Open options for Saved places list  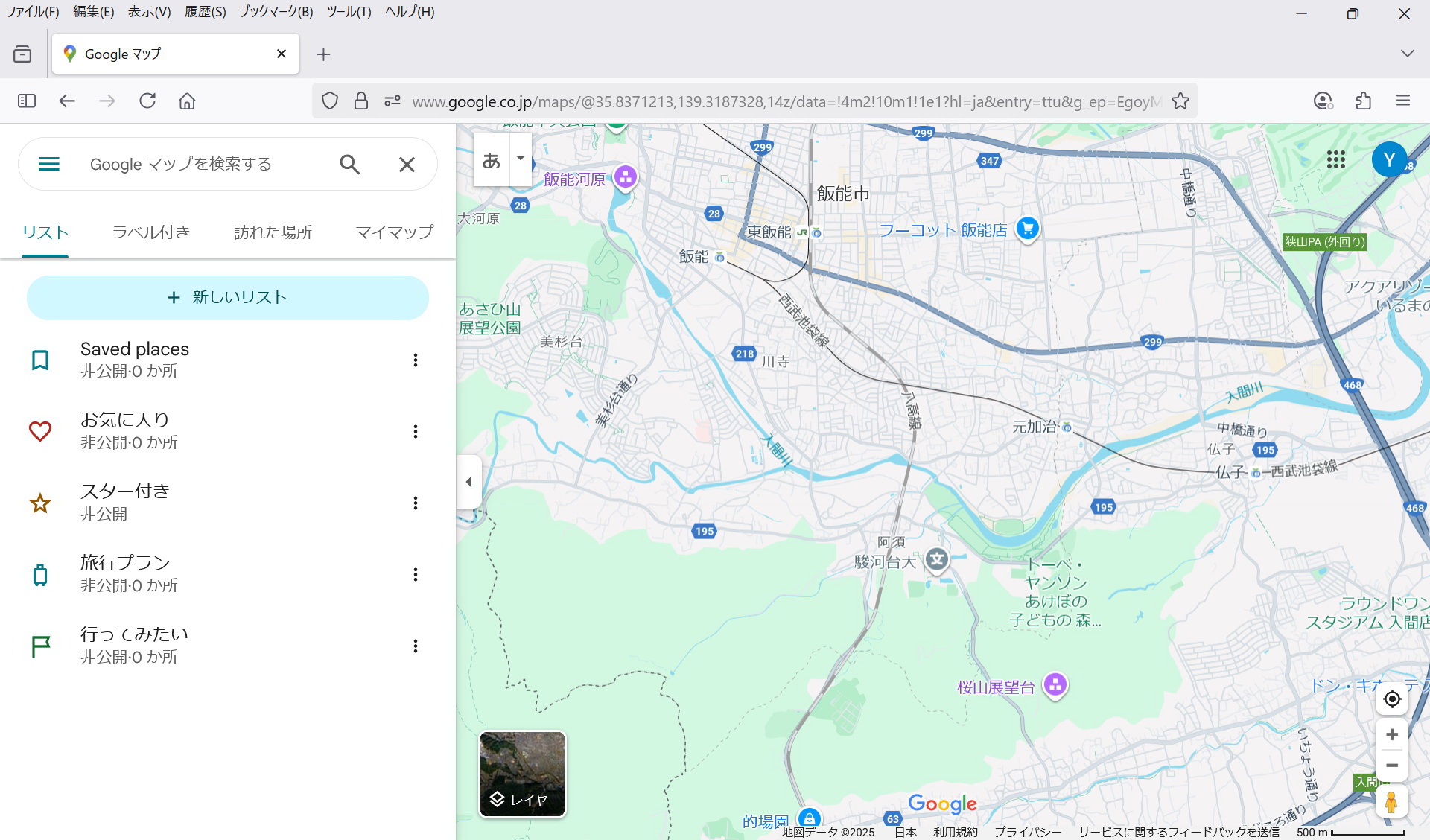416,360
